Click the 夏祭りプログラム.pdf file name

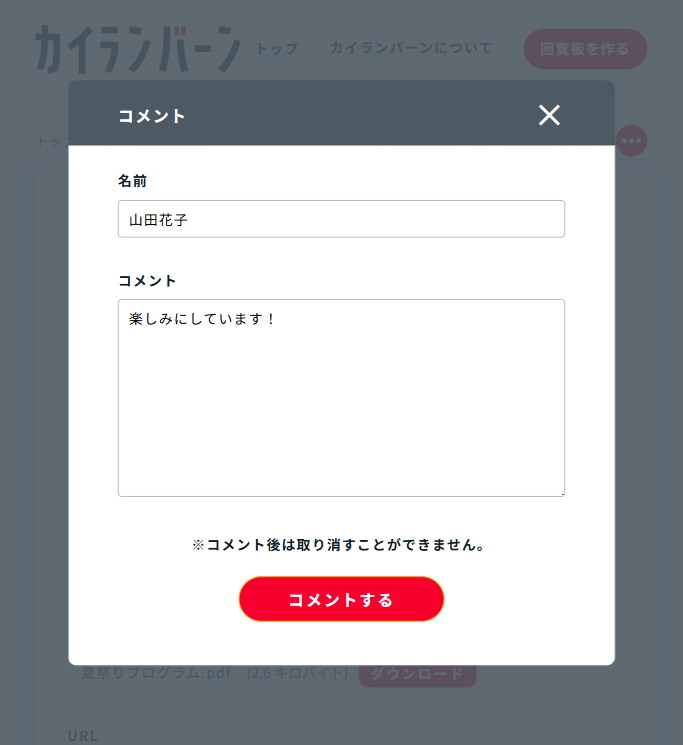(x=158, y=674)
